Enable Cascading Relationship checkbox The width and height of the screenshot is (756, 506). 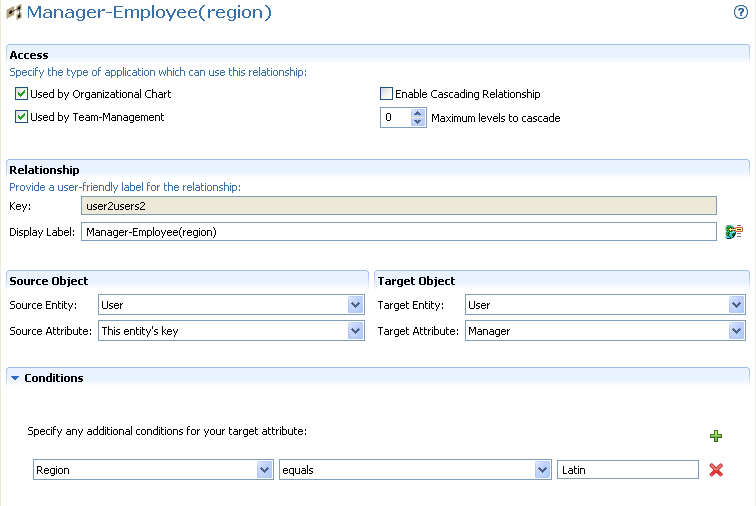point(386,94)
